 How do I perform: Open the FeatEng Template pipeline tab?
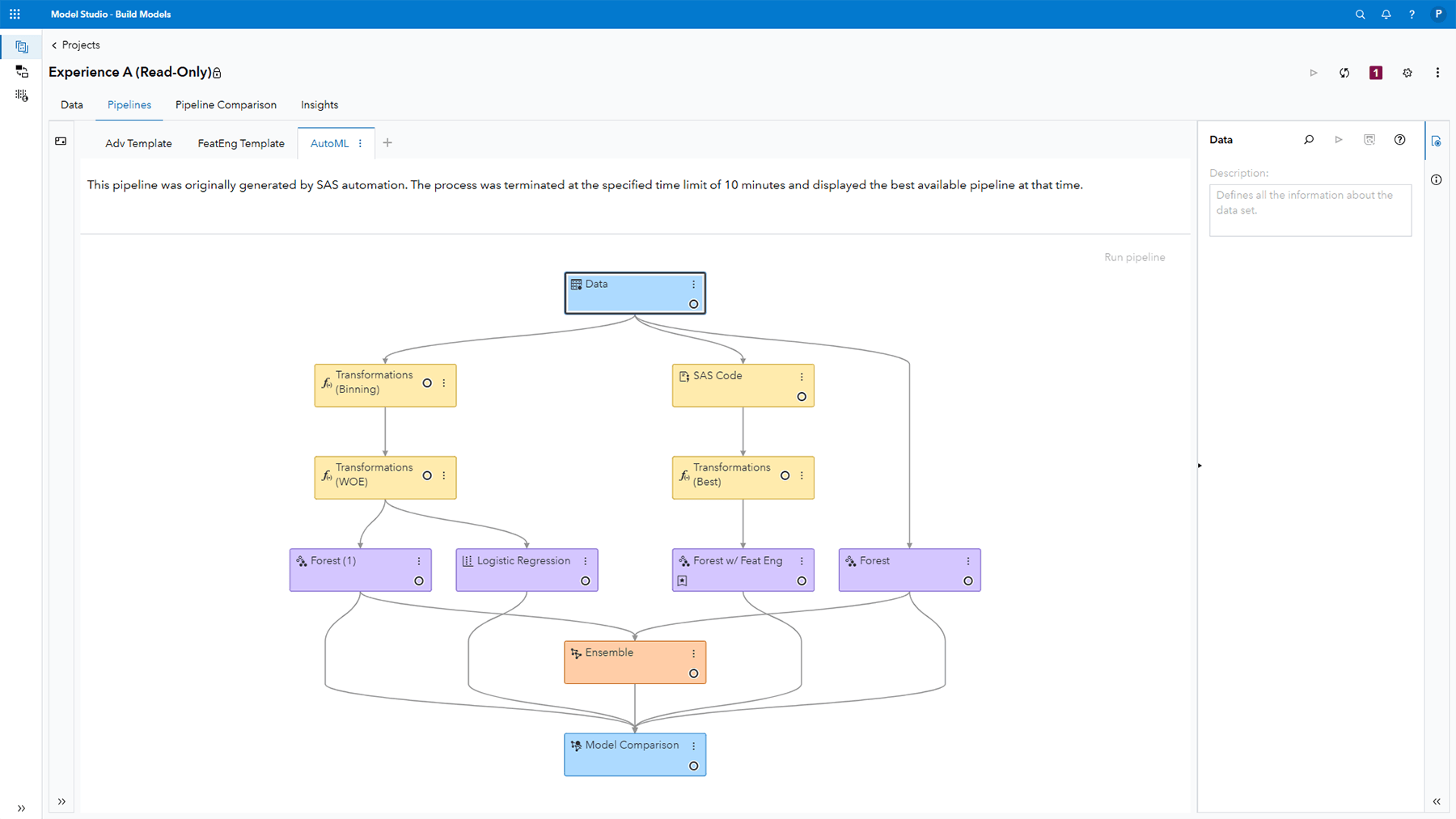click(x=240, y=143)
